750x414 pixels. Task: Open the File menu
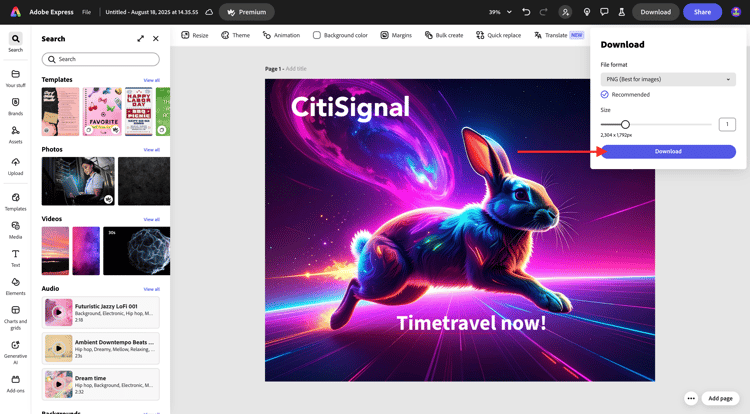(x=86, y=12)
